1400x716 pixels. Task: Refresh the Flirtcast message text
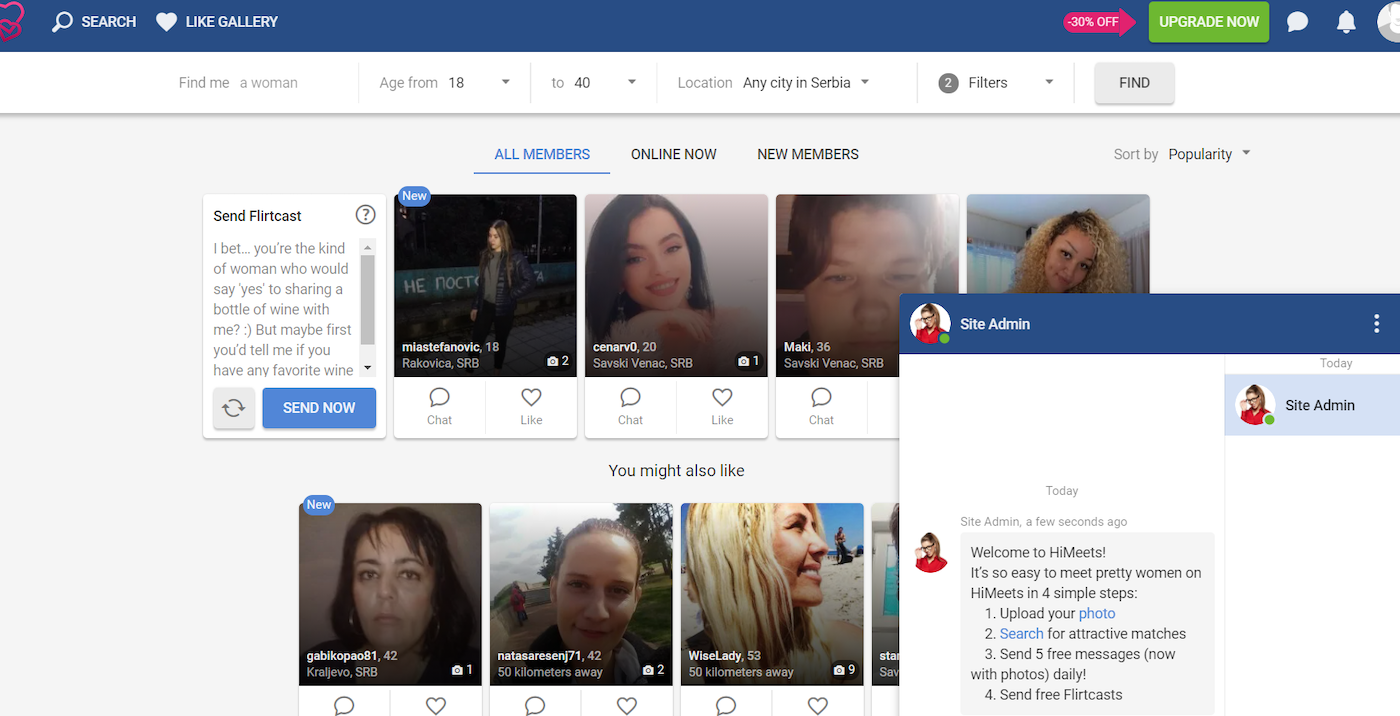[x=234, y=408]
